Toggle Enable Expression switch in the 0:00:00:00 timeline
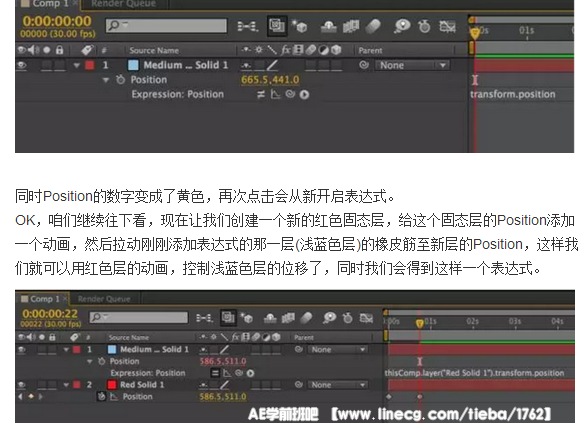Screen dimensions: 584x431 click(x=261, y=94)
